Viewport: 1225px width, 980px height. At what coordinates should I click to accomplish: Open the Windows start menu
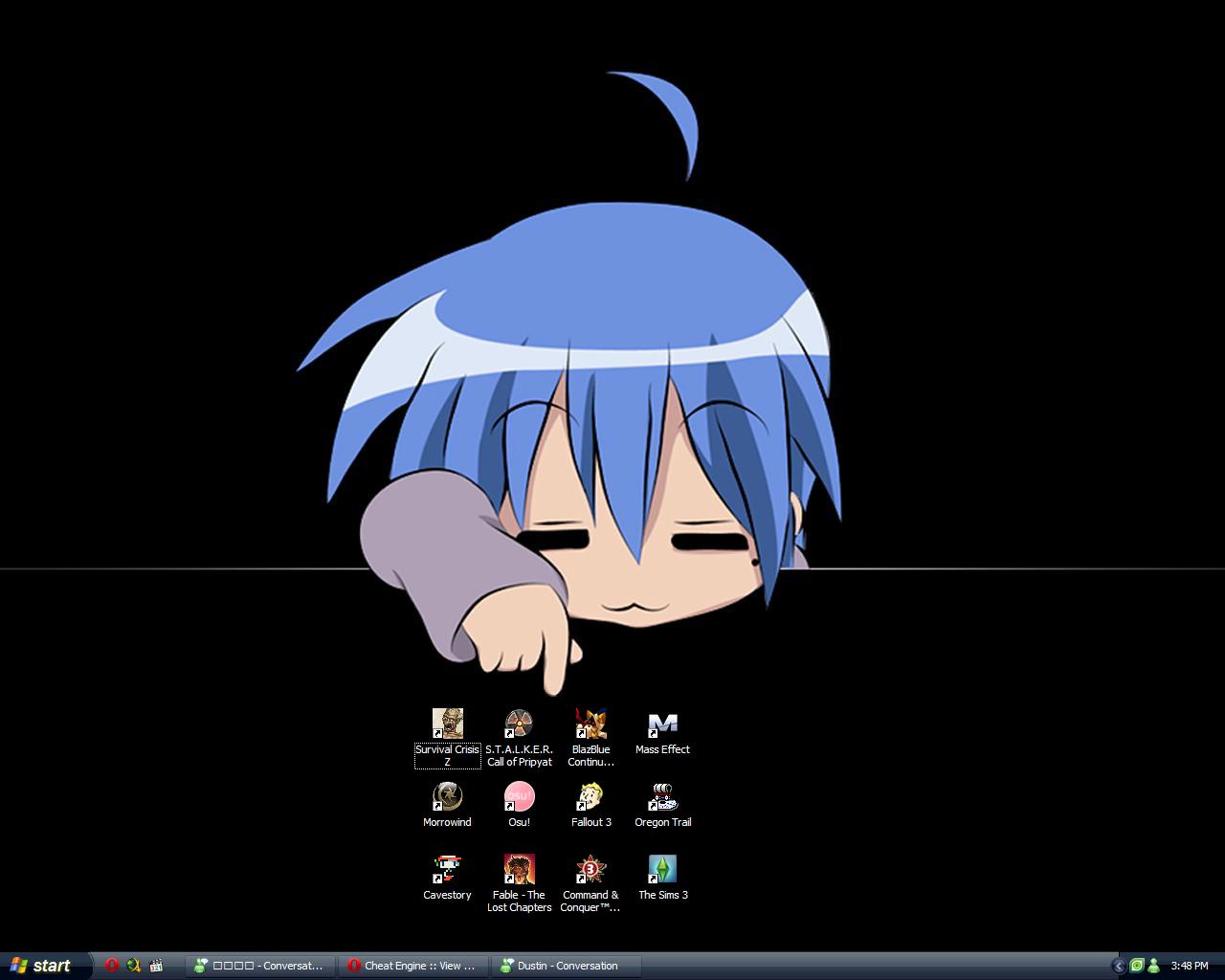coord(43,966)
